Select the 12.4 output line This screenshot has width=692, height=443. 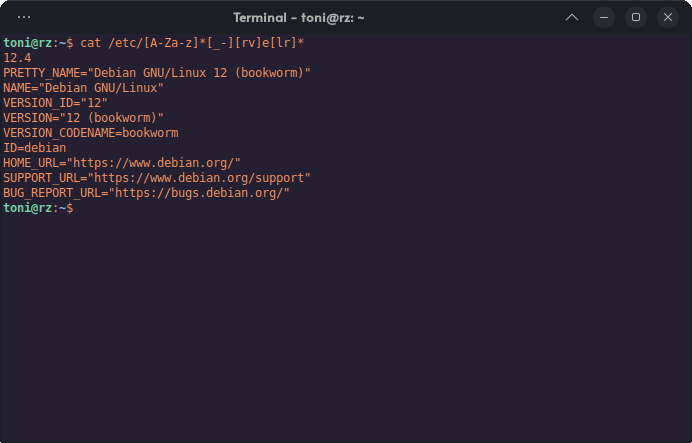(x=17, y=58)
